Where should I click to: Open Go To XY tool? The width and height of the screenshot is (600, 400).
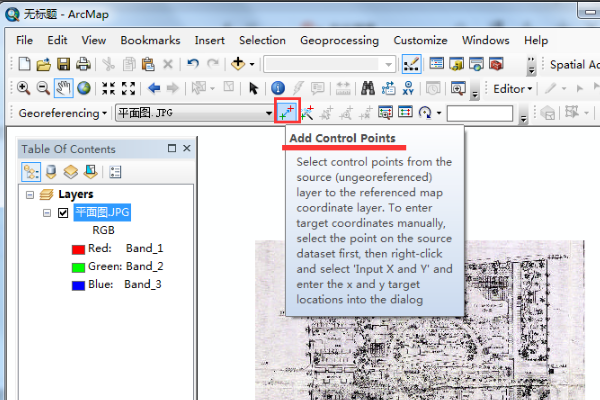point(408,88)
